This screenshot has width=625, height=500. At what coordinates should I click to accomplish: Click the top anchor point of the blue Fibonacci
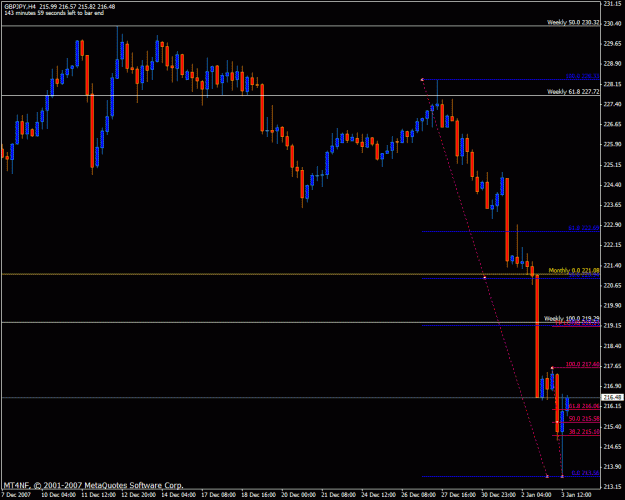point(422,80)
